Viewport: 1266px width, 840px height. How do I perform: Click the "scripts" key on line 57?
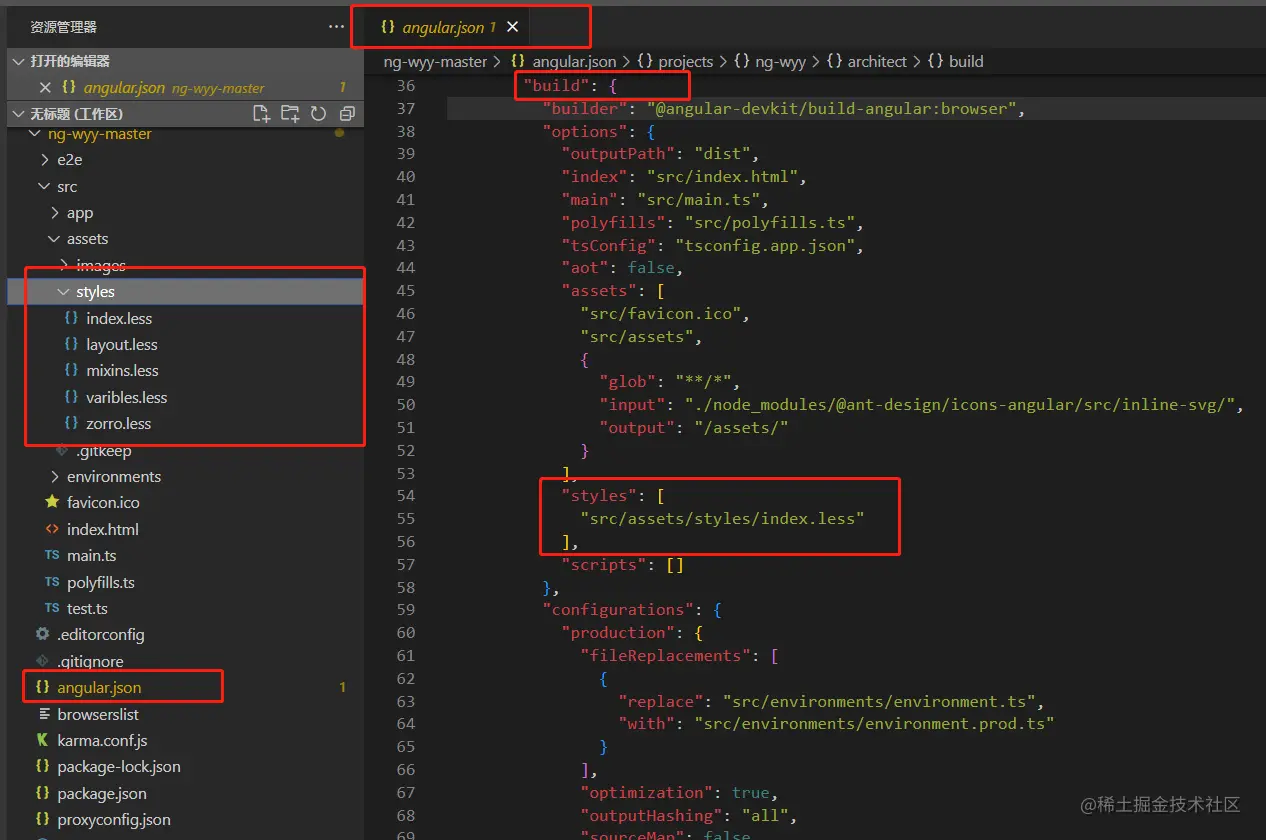[x=603, y=565]
